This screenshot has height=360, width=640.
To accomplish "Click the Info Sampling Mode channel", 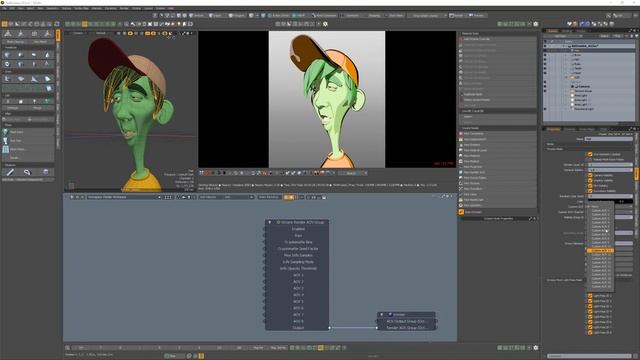I will point(298,262).
